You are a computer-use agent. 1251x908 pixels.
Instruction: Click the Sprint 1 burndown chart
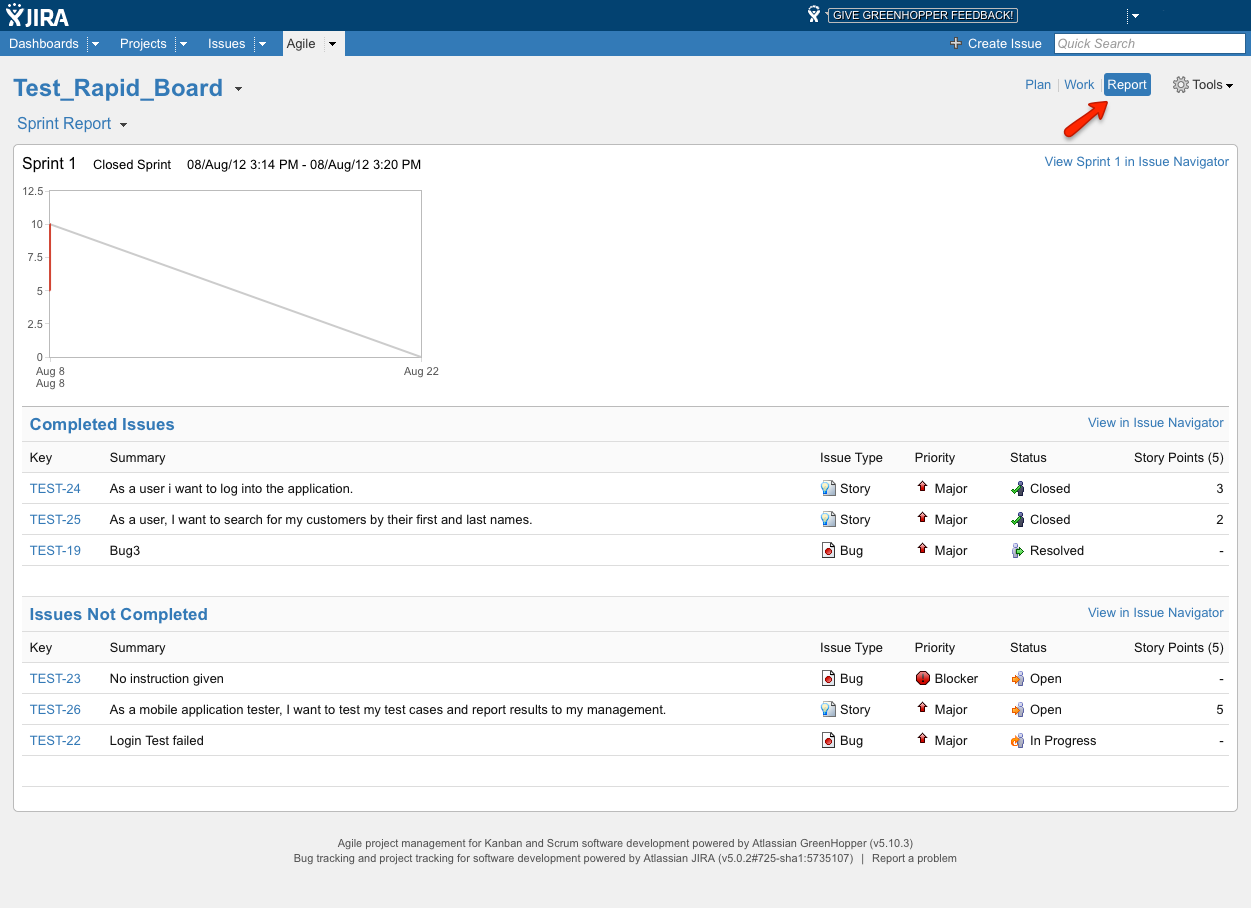point(235,274)
